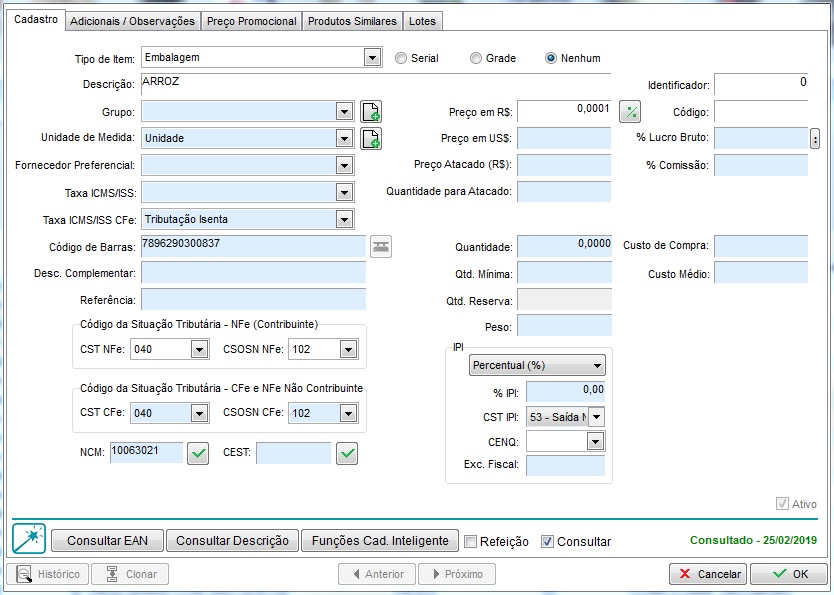834x595 pixels.
Task: Click the Quantidade para Atacado field
Action: (564, 192)
